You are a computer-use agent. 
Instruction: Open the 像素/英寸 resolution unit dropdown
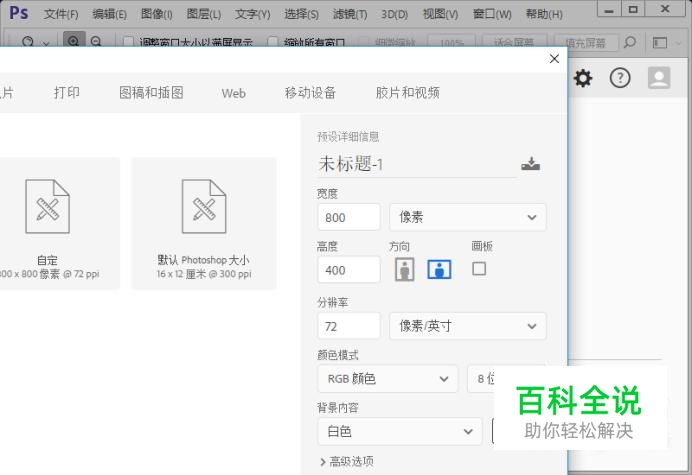[468, 326]
